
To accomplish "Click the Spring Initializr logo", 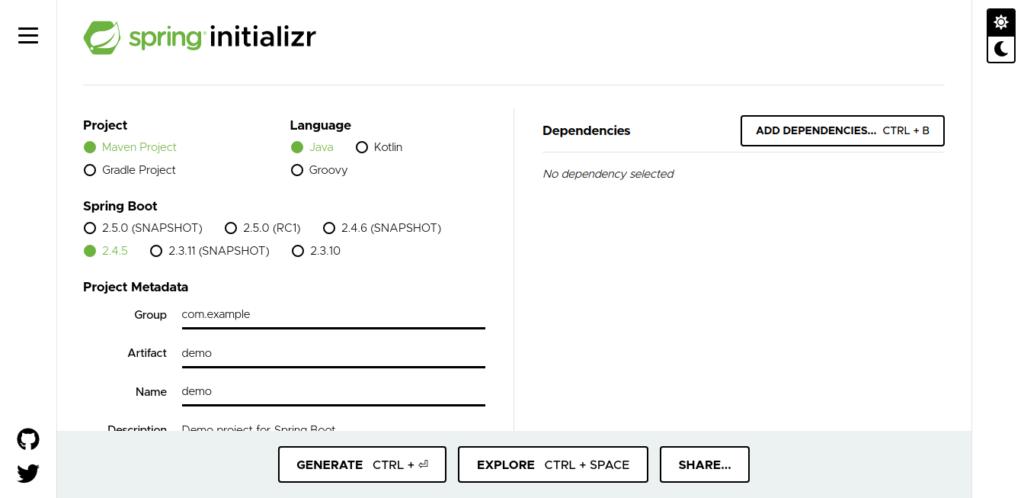I will (199, 38).
